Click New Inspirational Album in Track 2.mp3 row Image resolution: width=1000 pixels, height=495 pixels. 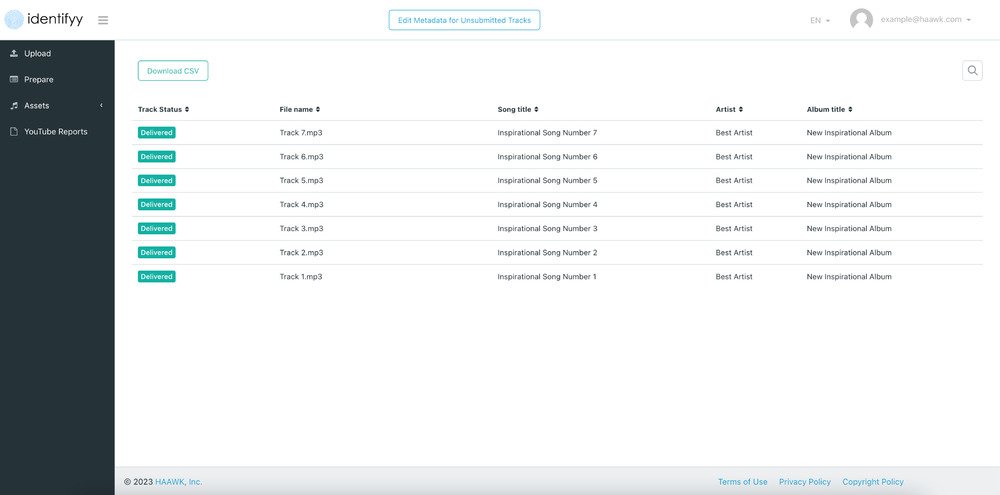[849, 253]
